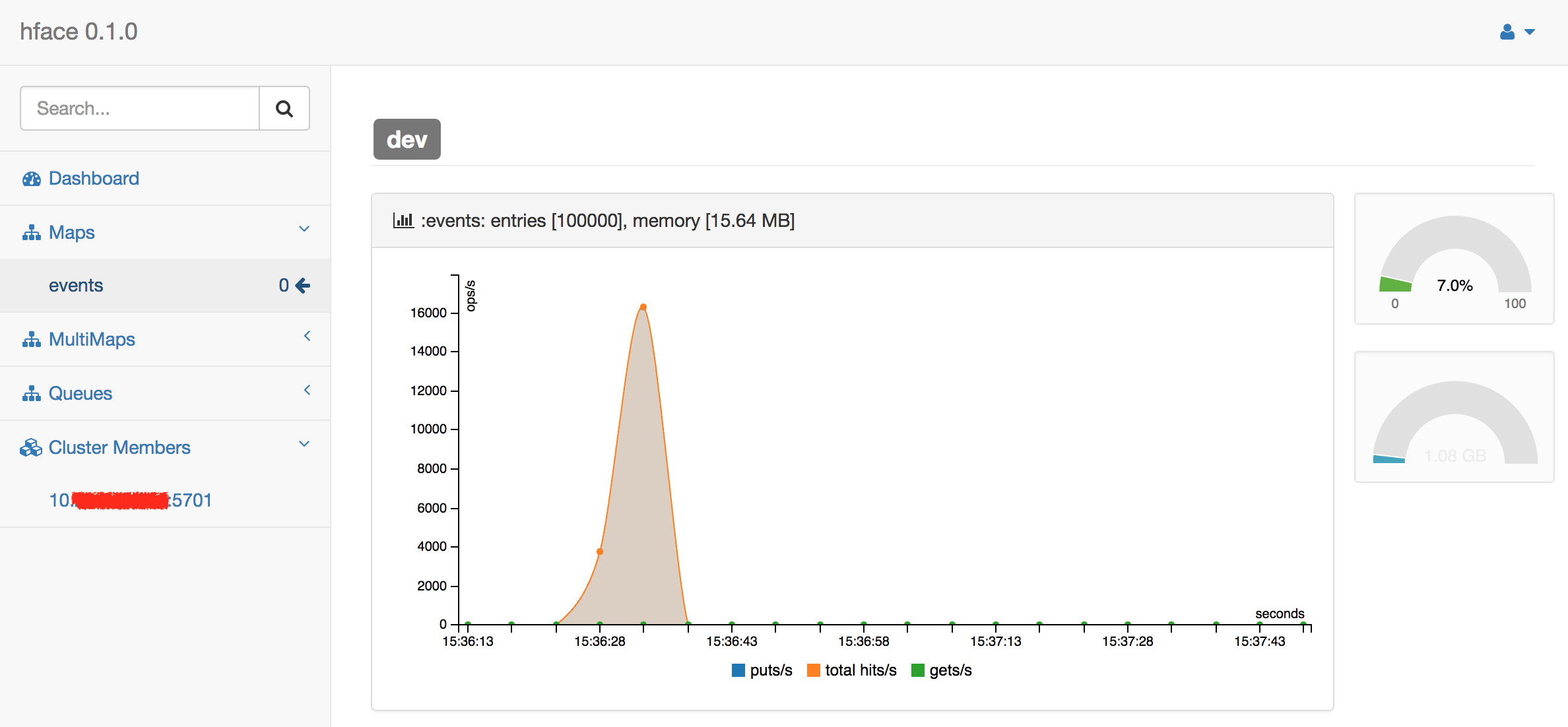Expand the Queues section chevron
Viewport: 1568px width, 727px height.
coord(307,390)
